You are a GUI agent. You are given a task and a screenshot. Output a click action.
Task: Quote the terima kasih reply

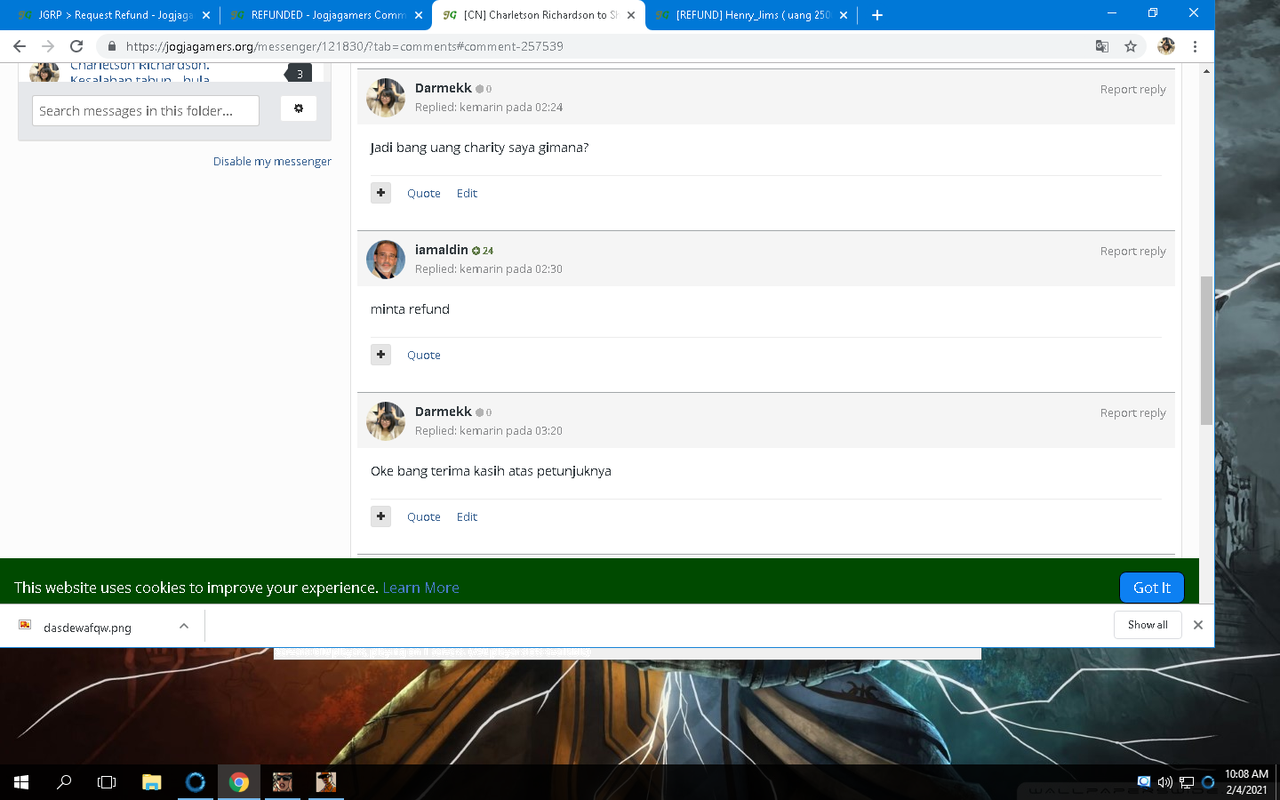click(x=423, y=517)
